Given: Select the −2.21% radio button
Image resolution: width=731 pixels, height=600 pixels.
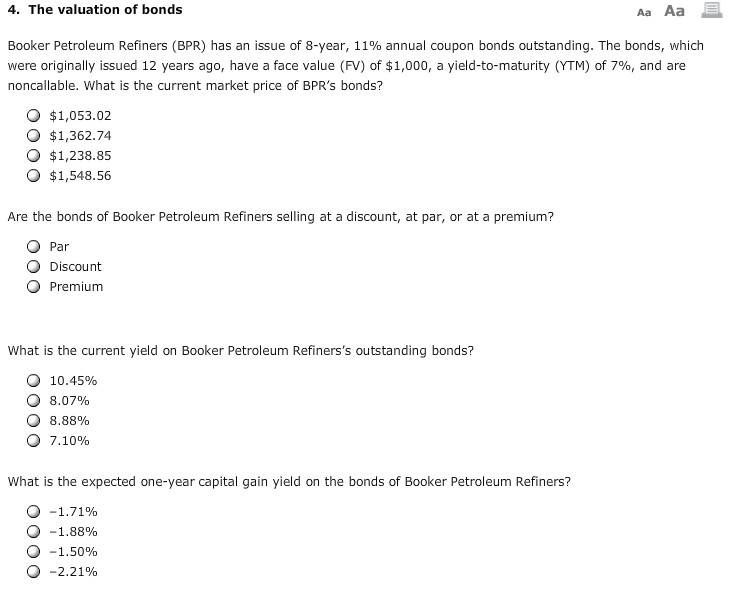Looking at the screenshot, I should [x=33, y=572].
